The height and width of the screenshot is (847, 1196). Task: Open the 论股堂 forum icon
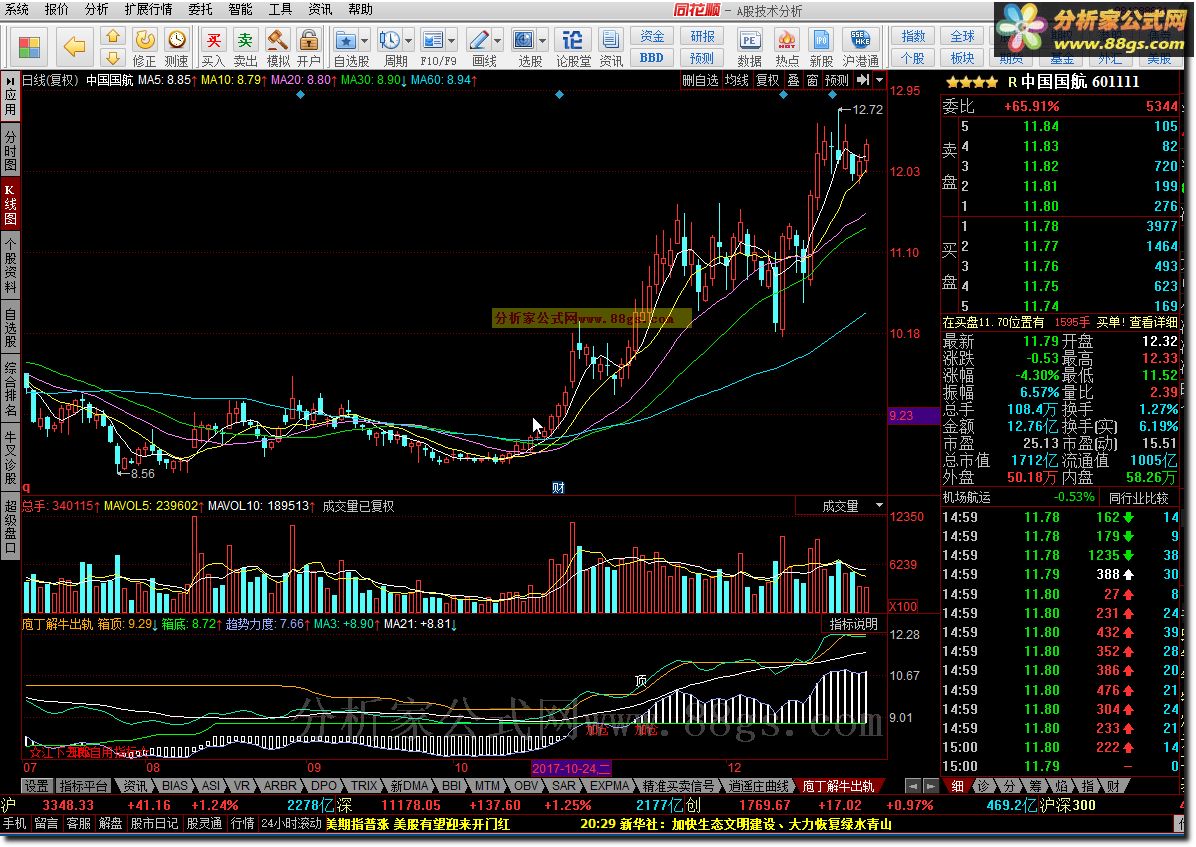[572, 39]
